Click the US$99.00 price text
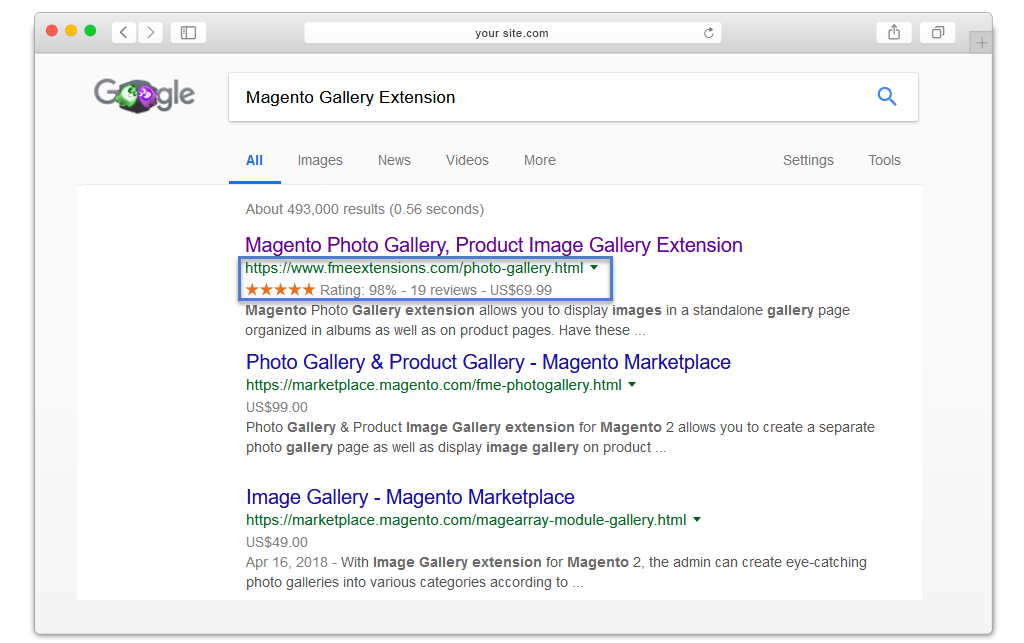The height and width of the screenshot is (643, 1024). pos(277,407)
